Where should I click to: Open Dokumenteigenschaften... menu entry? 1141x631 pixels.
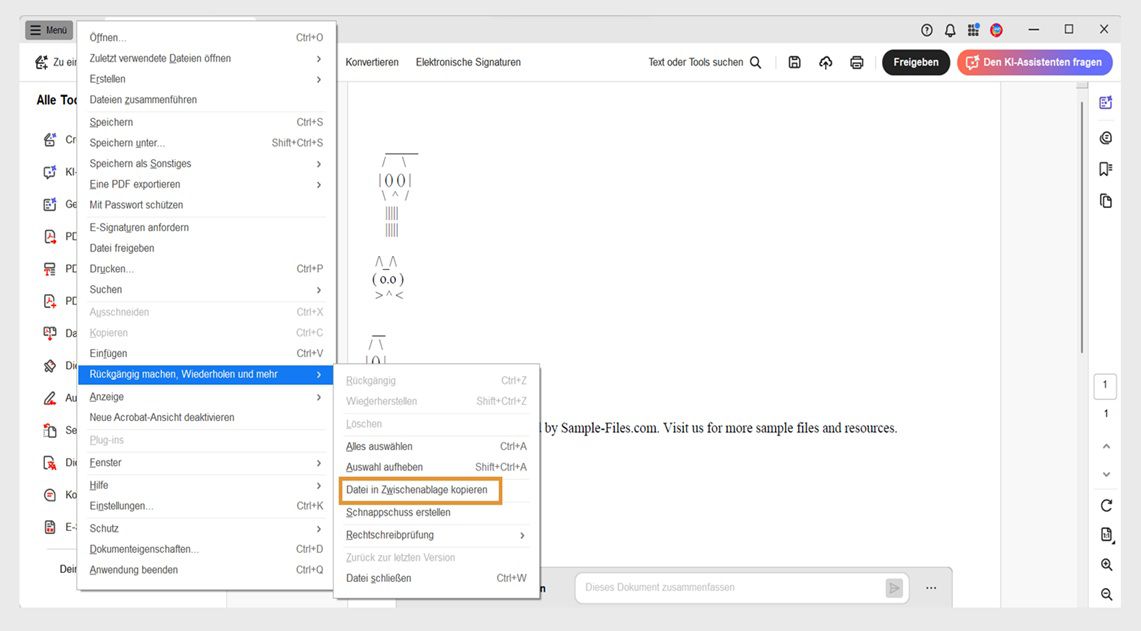(206, 549)
